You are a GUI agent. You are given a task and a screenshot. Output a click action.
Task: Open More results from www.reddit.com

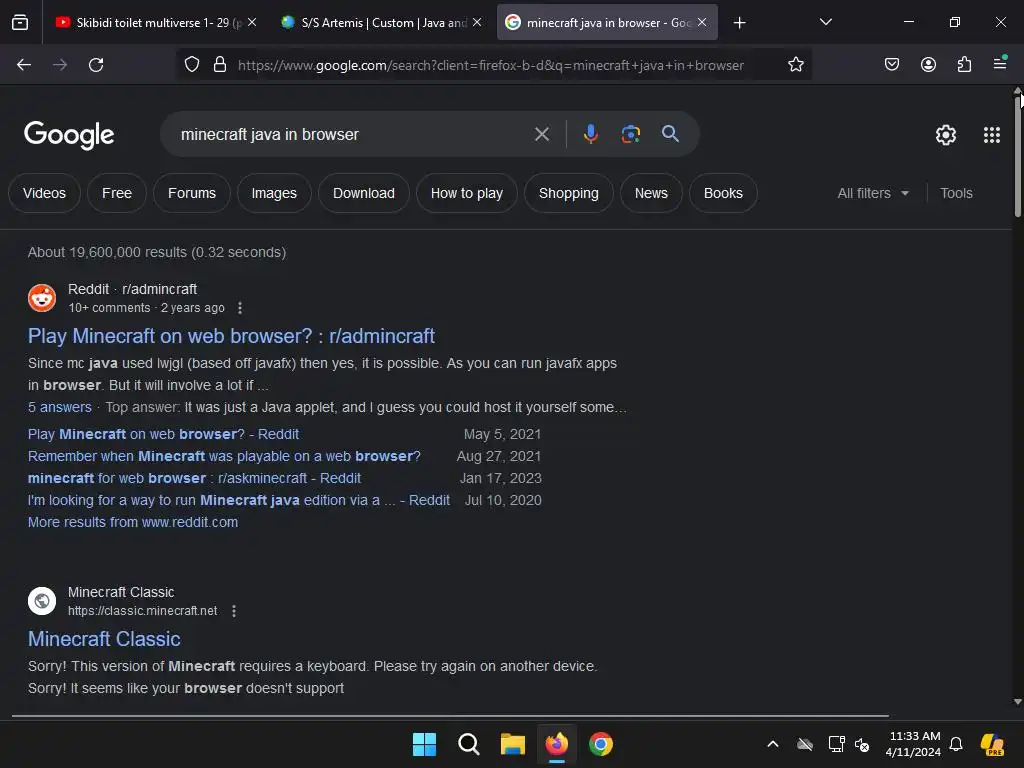tap(133, 522)
